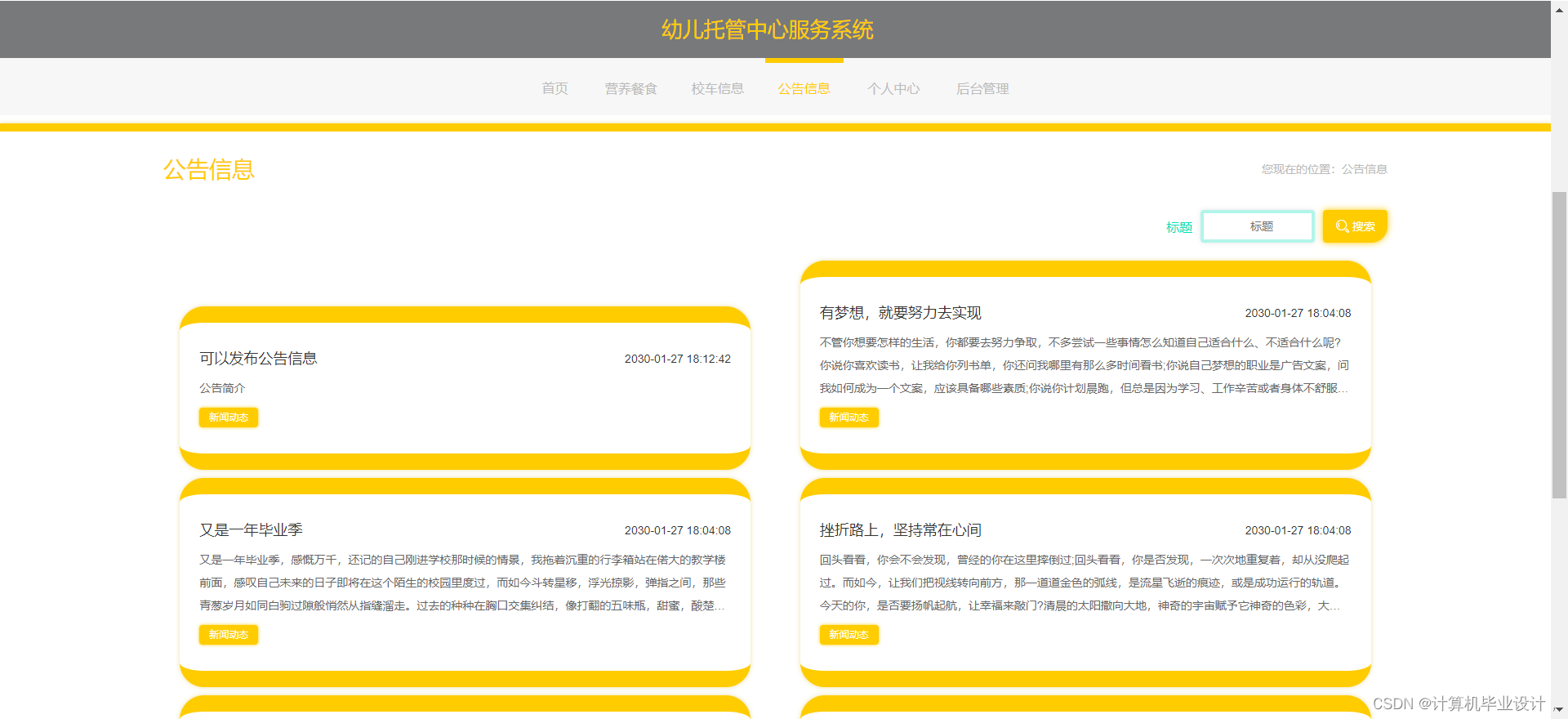Click the 标题 search input field
The height and width of the screenshot is (719, 1568).
pyautogui.click(x=1258, y=226)
